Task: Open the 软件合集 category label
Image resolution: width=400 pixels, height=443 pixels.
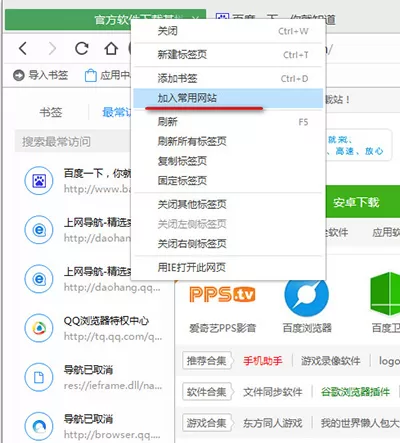Action: [x=207, y=392]
